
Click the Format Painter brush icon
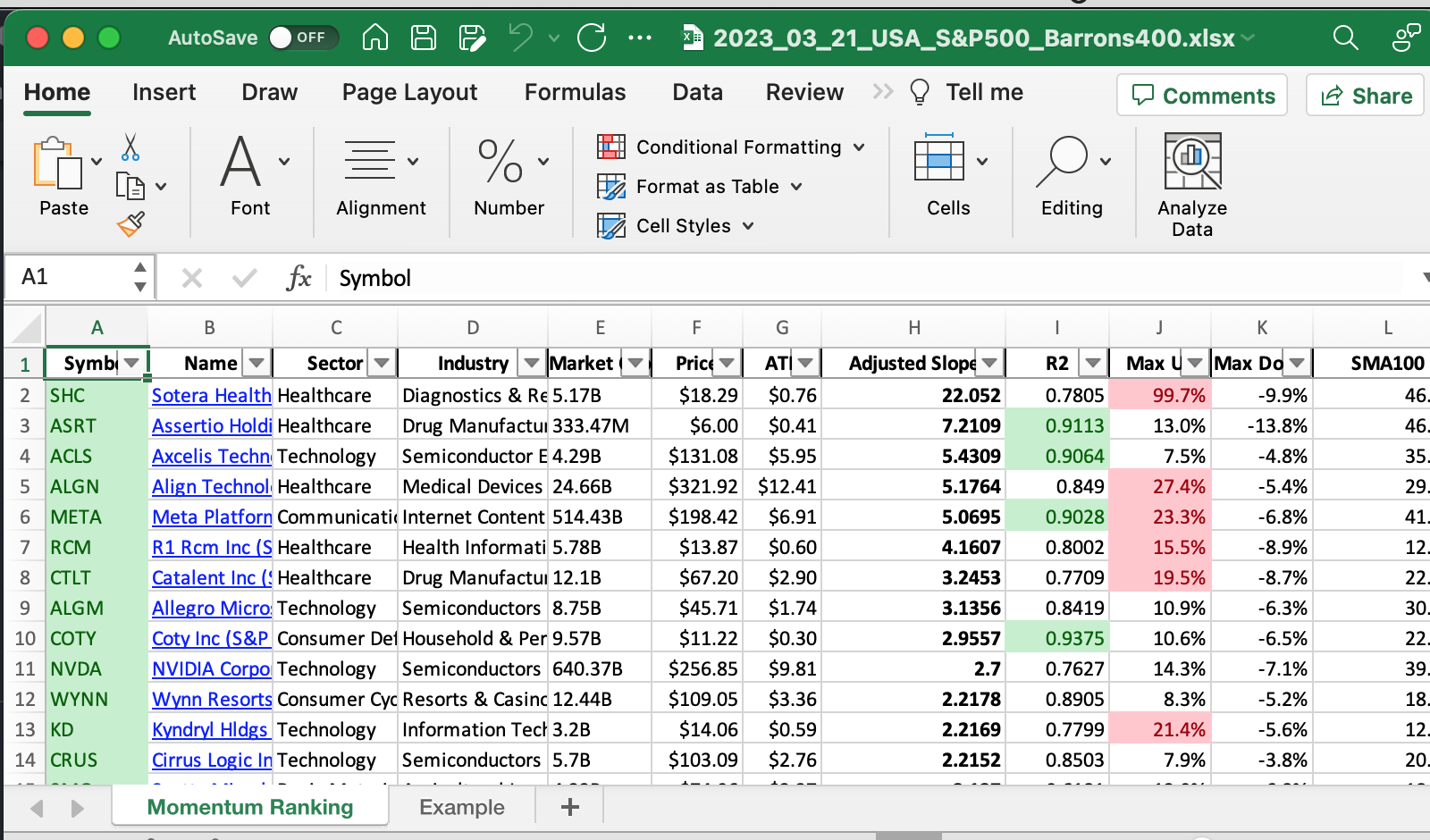[x=130, y=224]
